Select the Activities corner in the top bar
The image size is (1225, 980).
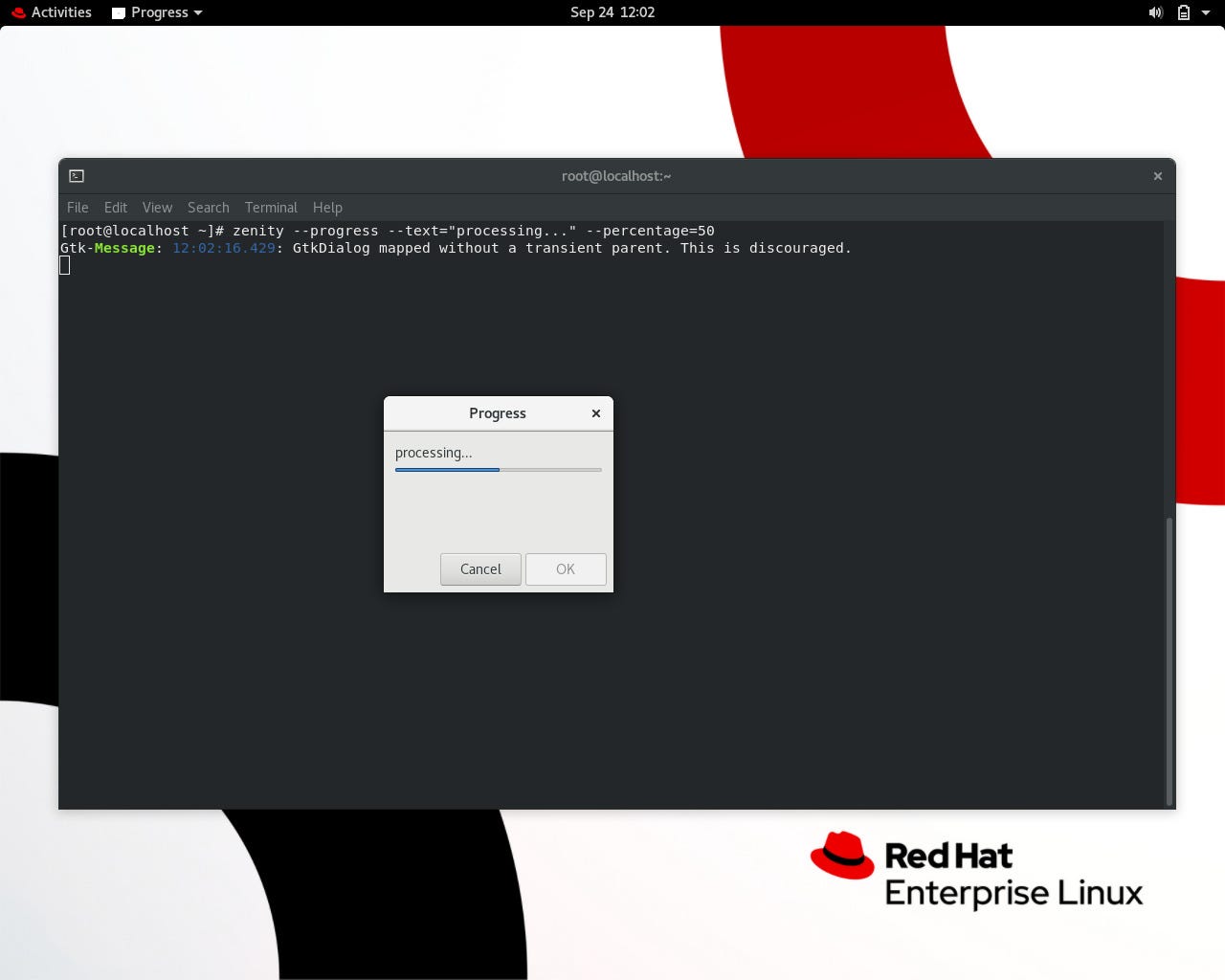[x=59, y=12]
